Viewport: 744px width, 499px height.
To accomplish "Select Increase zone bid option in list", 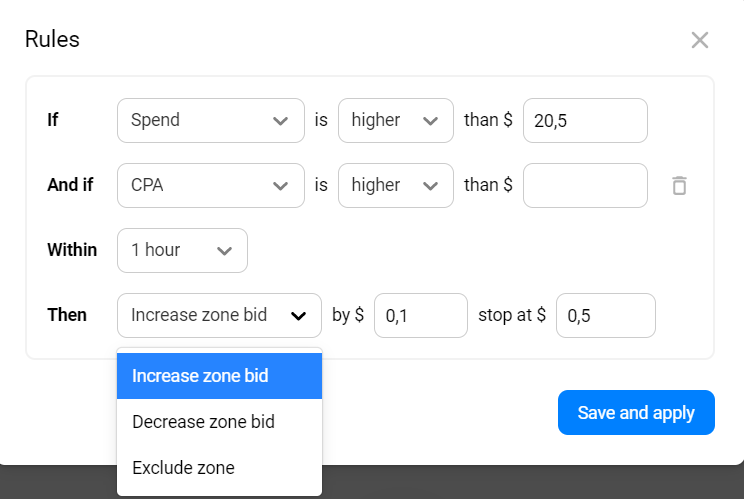I will (219, 376).
